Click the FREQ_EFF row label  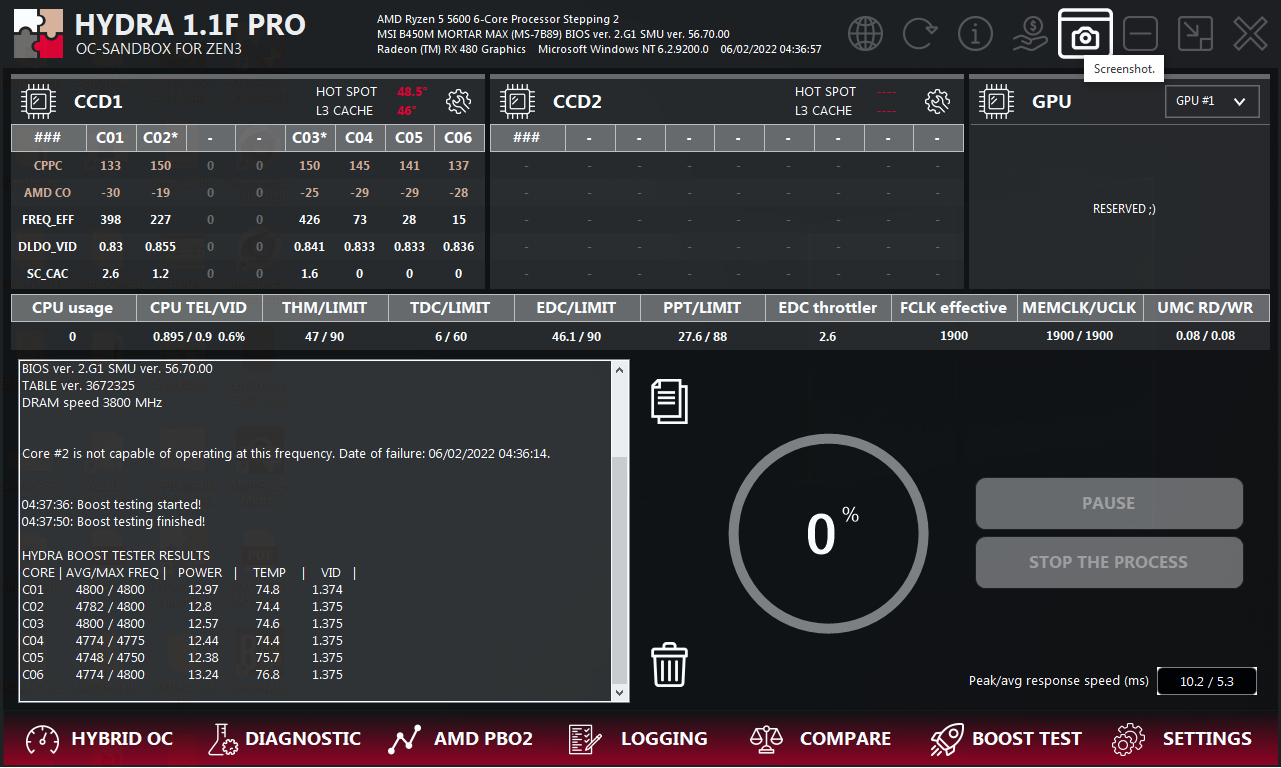coord(48,219)
